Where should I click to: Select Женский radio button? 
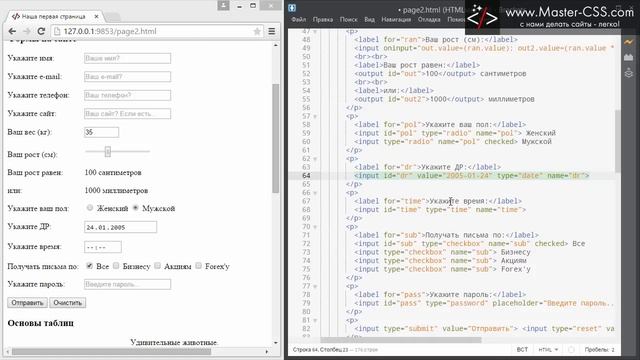(90, 208)
